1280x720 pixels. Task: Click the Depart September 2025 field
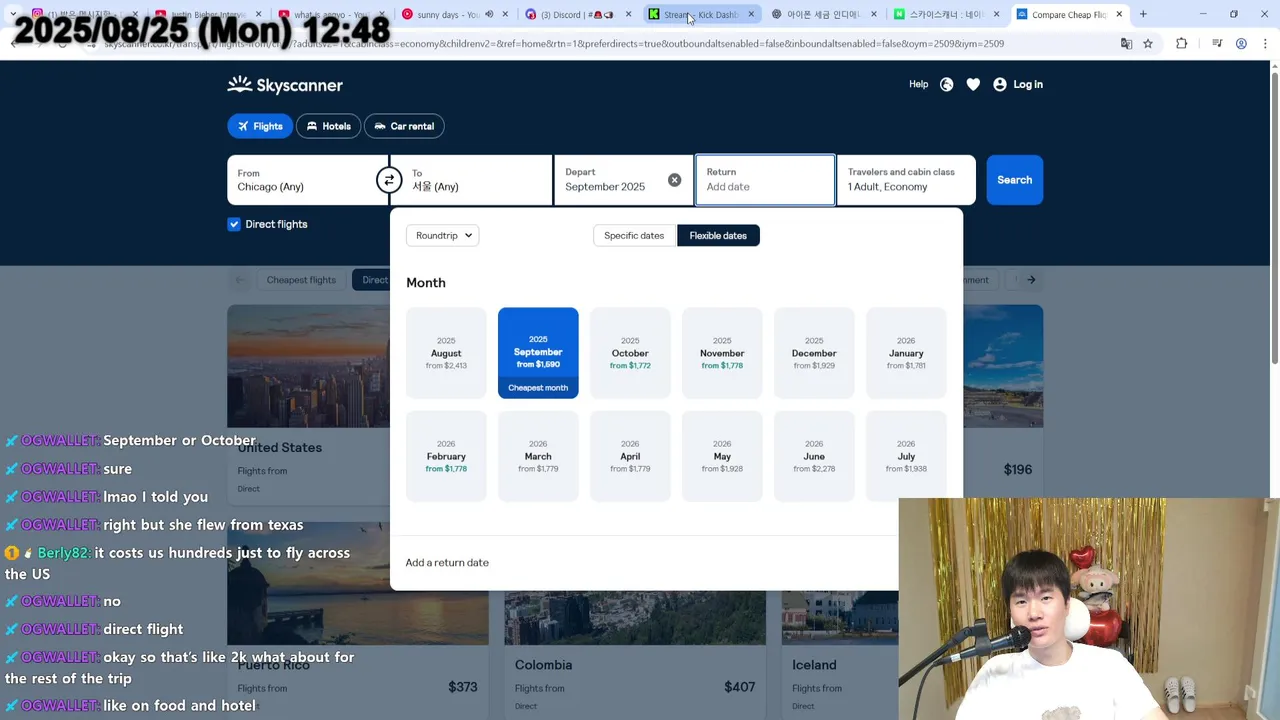(623, 180)
